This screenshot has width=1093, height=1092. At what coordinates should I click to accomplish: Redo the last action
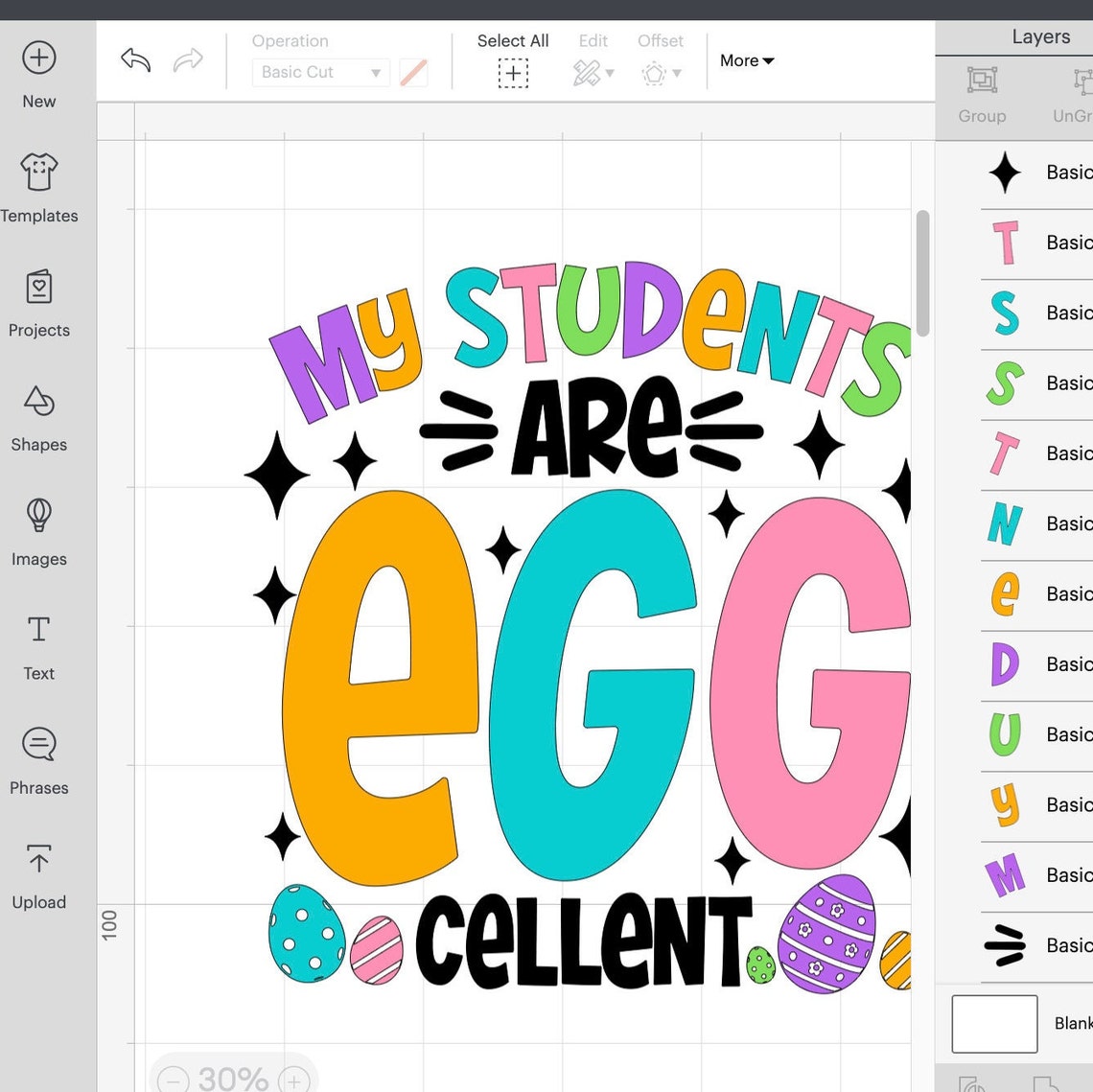pyautogui.click(x=189, y=59)
